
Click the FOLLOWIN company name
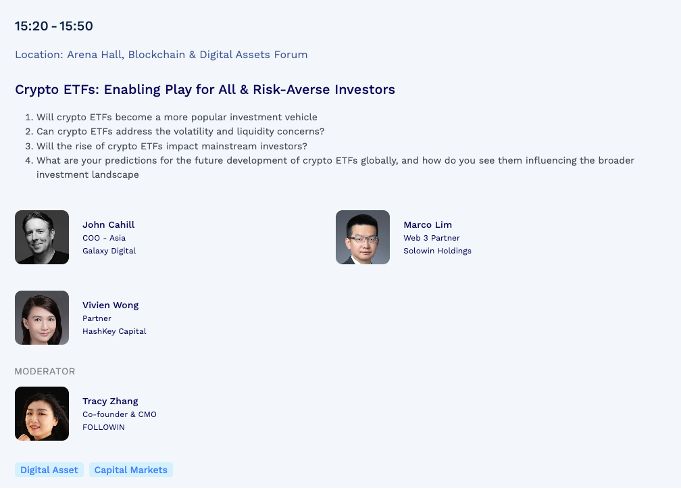[103, 427]
